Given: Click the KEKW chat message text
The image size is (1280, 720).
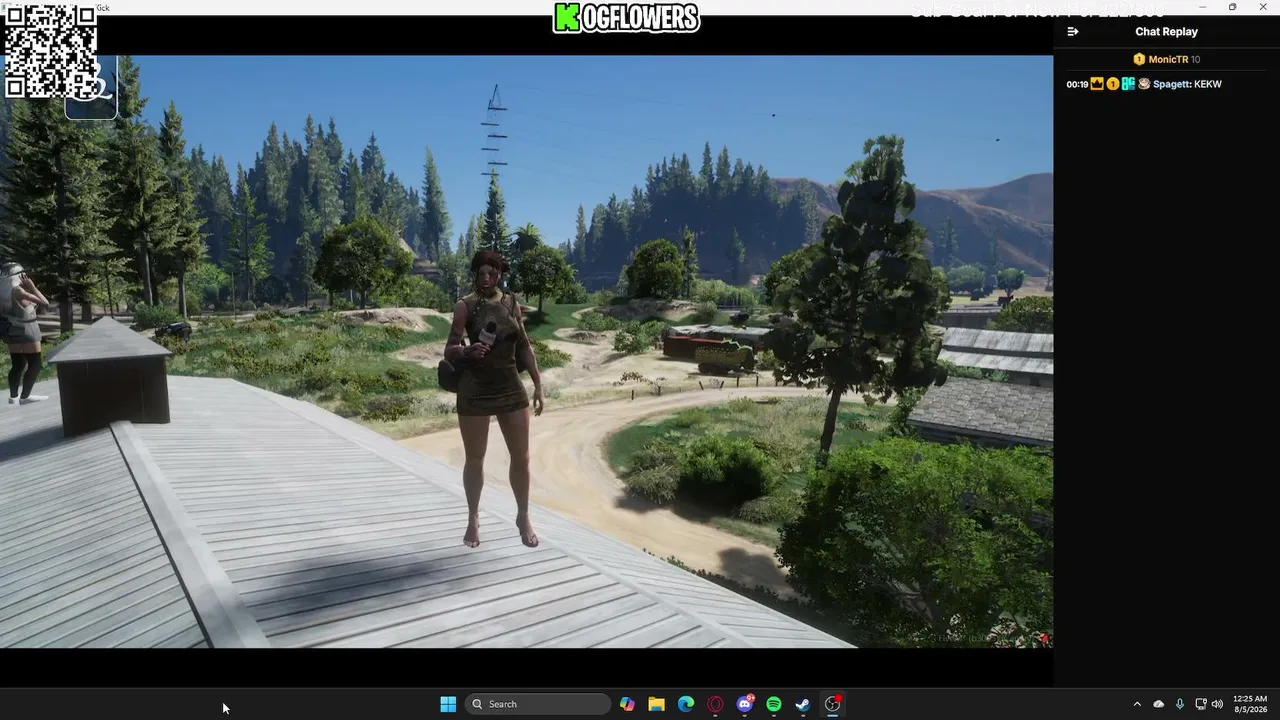Looking at the screenshot, I should click(x=1208, y=84).
